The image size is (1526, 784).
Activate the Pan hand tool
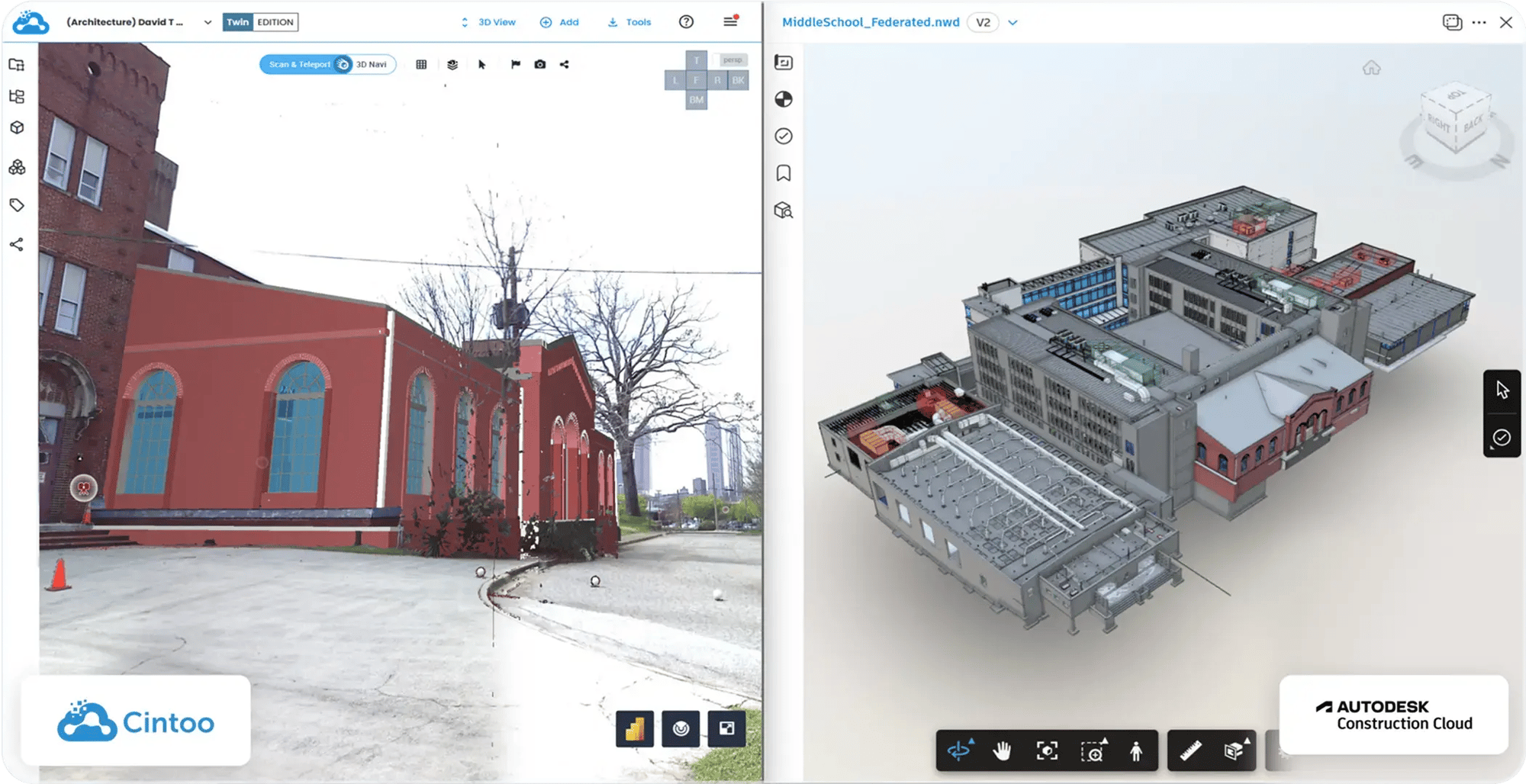click(1002, 750)
